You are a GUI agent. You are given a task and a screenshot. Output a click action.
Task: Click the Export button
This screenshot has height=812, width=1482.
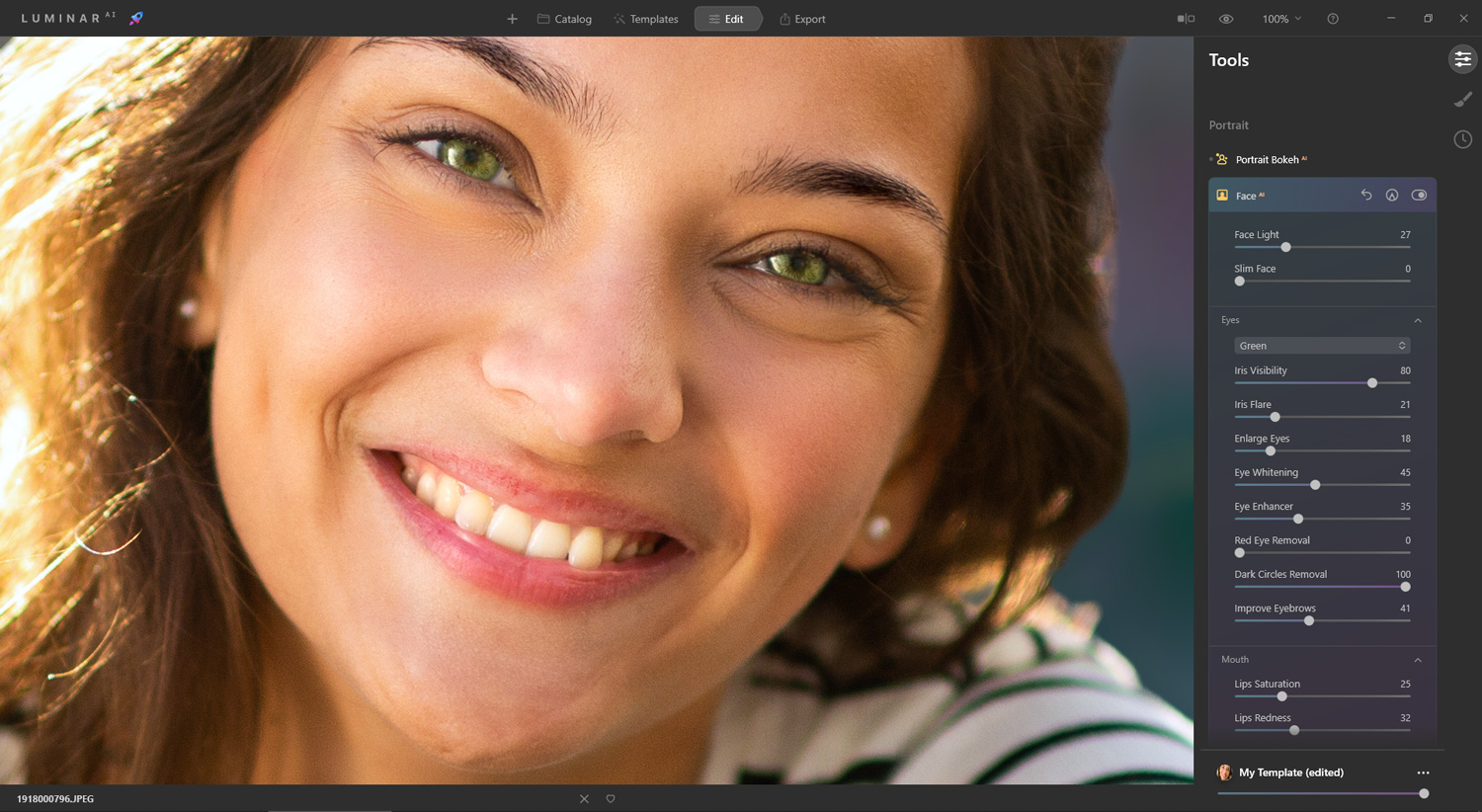tap(802, 19)
